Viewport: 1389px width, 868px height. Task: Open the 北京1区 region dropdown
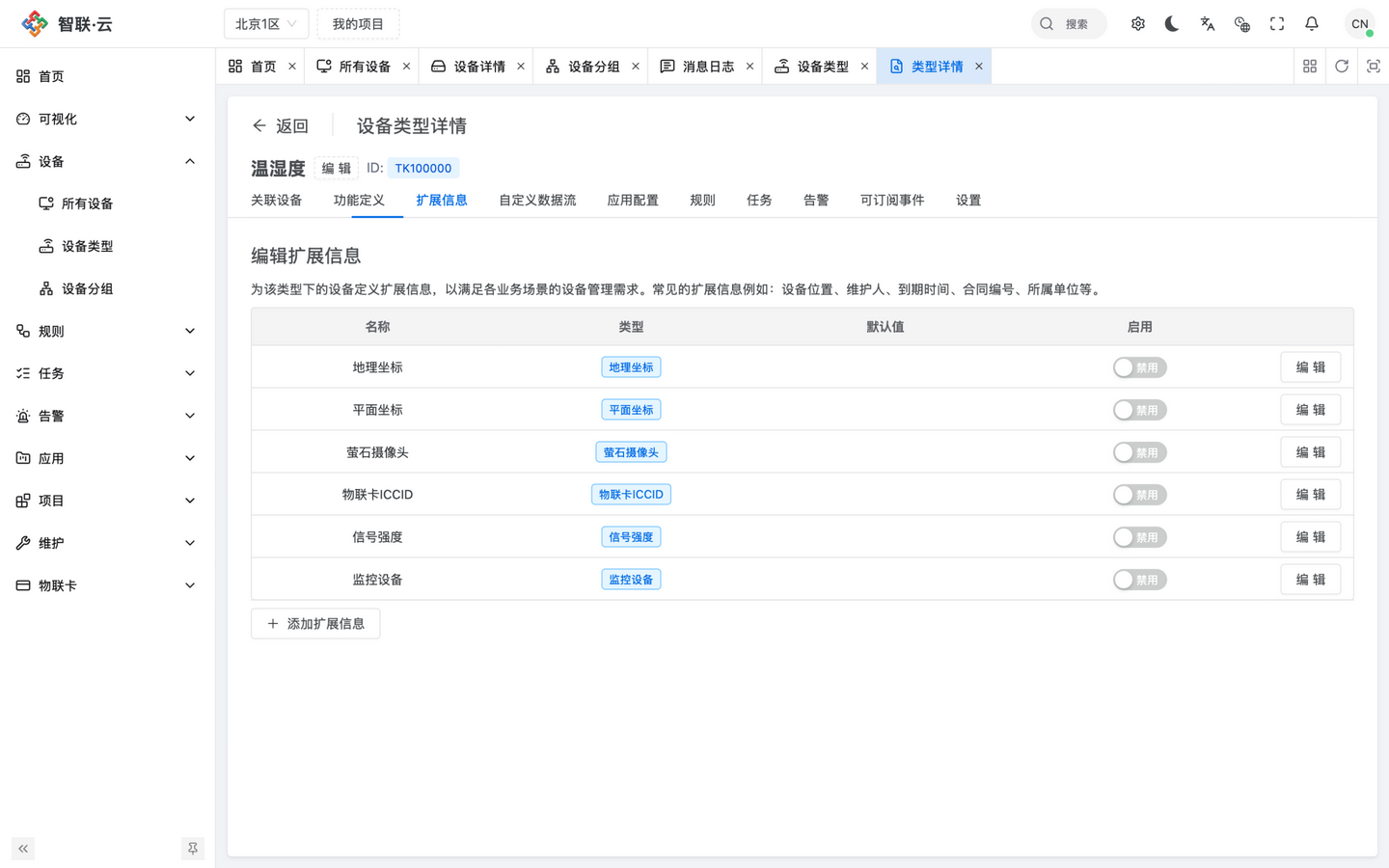[266, 24]
